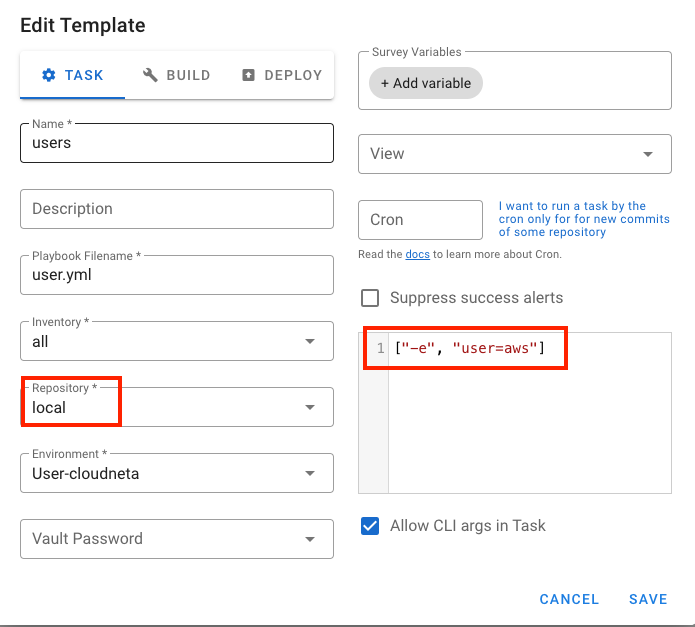Click the deploy upload icon
Image resolution: width=695 pixels, height=627 pixels.
point(248,75)
